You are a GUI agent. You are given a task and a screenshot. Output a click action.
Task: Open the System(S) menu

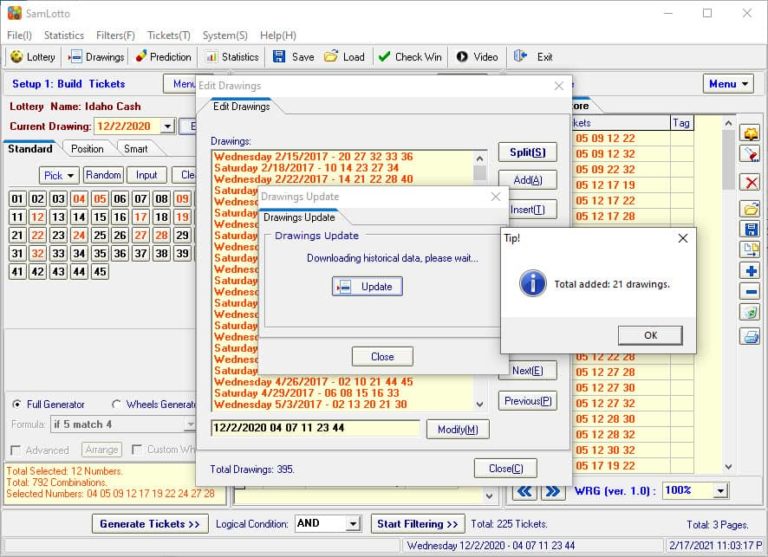(225, 35)
